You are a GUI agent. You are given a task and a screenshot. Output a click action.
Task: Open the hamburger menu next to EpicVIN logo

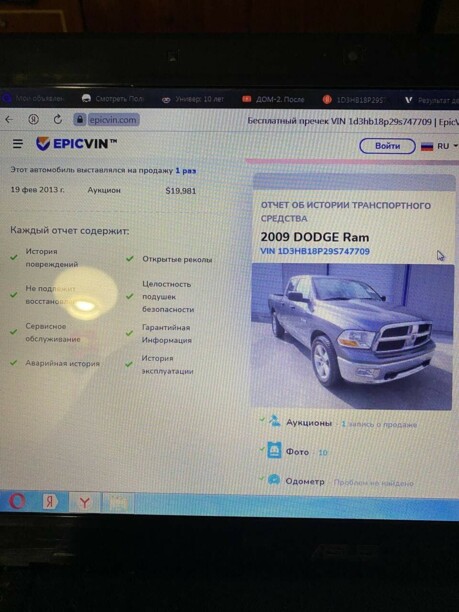[18, 144]
